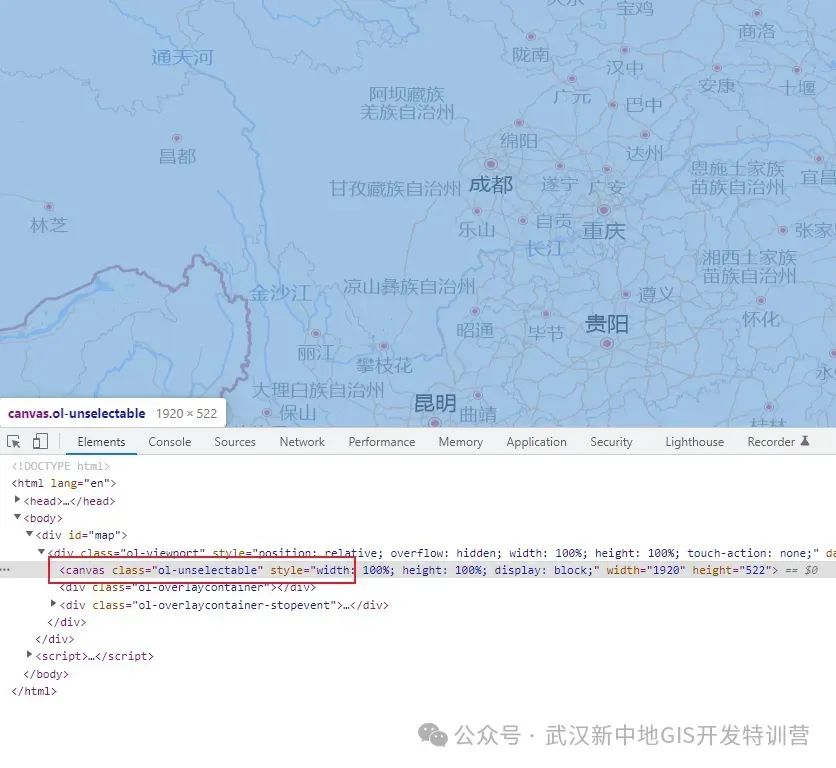Open the Sources tab
Image resolution: width=836 pixels, height=768 pixels.
(235, 442)
